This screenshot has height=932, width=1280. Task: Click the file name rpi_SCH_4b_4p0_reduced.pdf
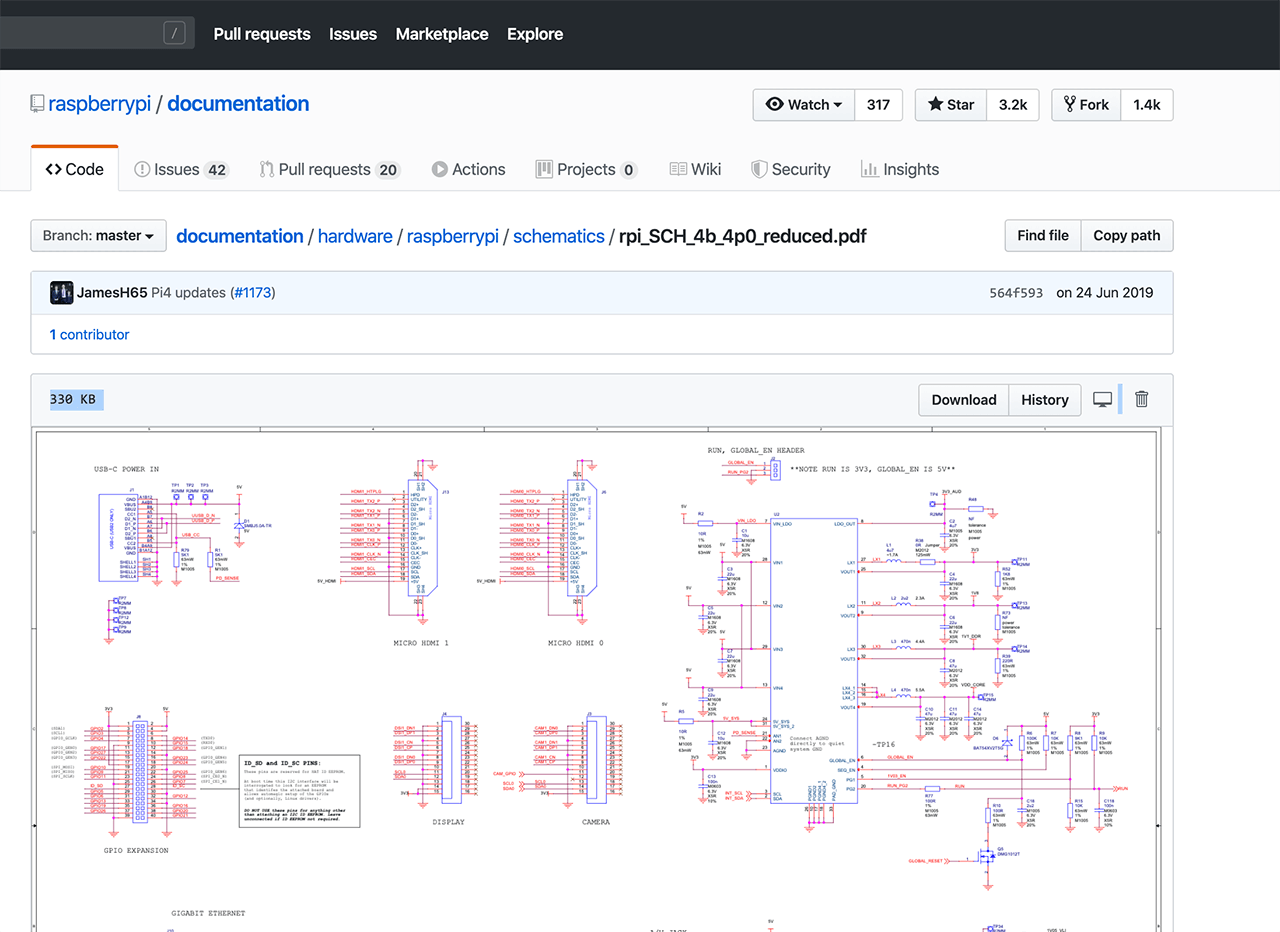coord(743,236)
